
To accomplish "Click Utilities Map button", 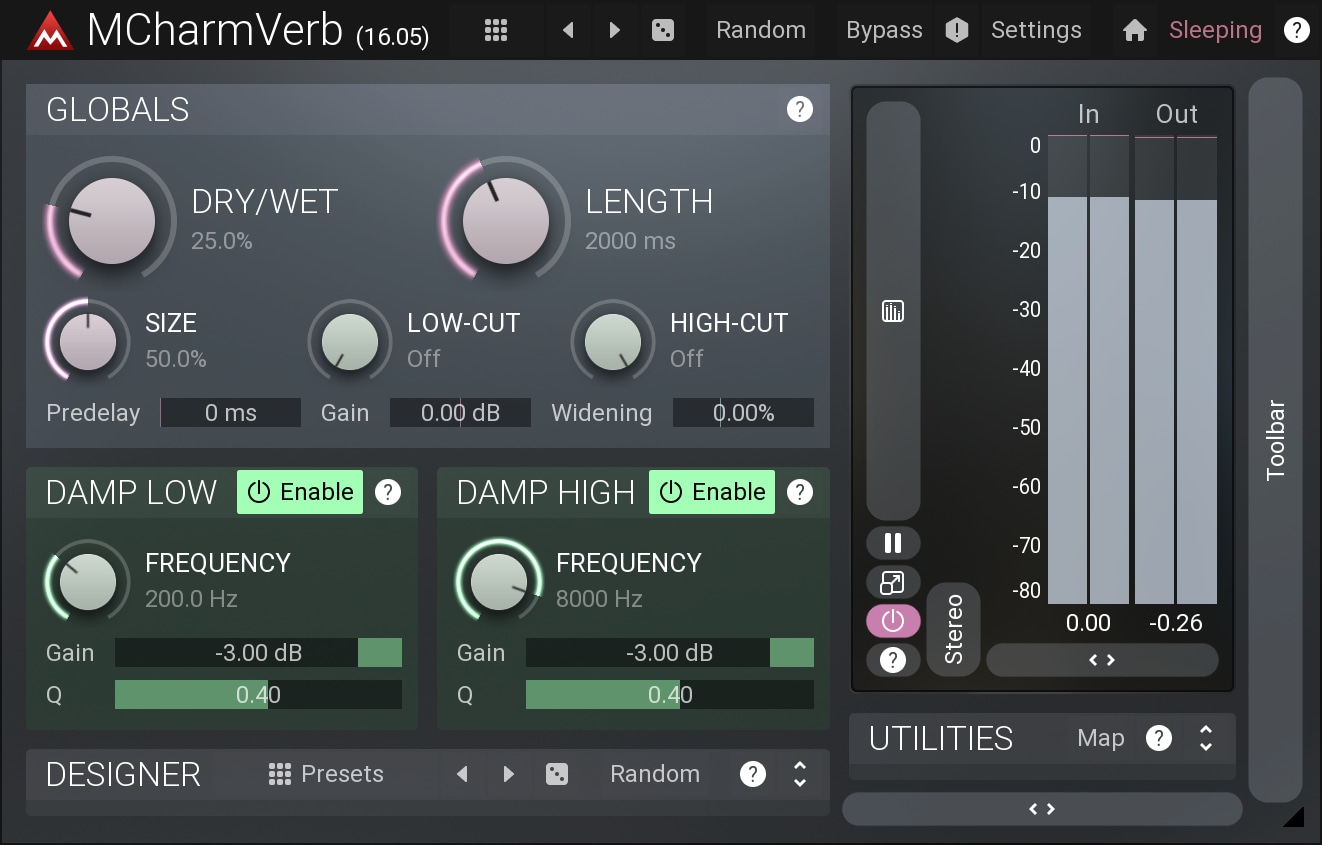I will (x=1101, y=738).
